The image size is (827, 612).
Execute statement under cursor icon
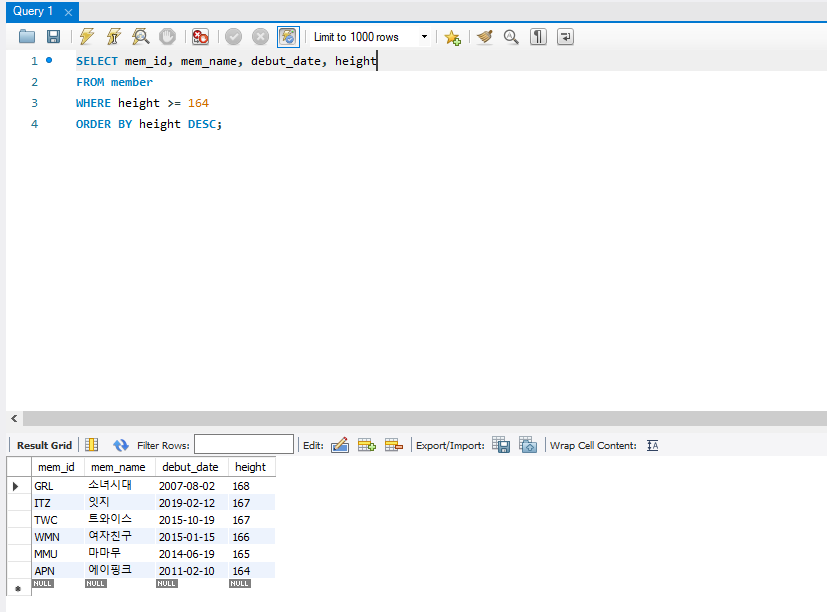pyautogui.click(x=113, y=37)
